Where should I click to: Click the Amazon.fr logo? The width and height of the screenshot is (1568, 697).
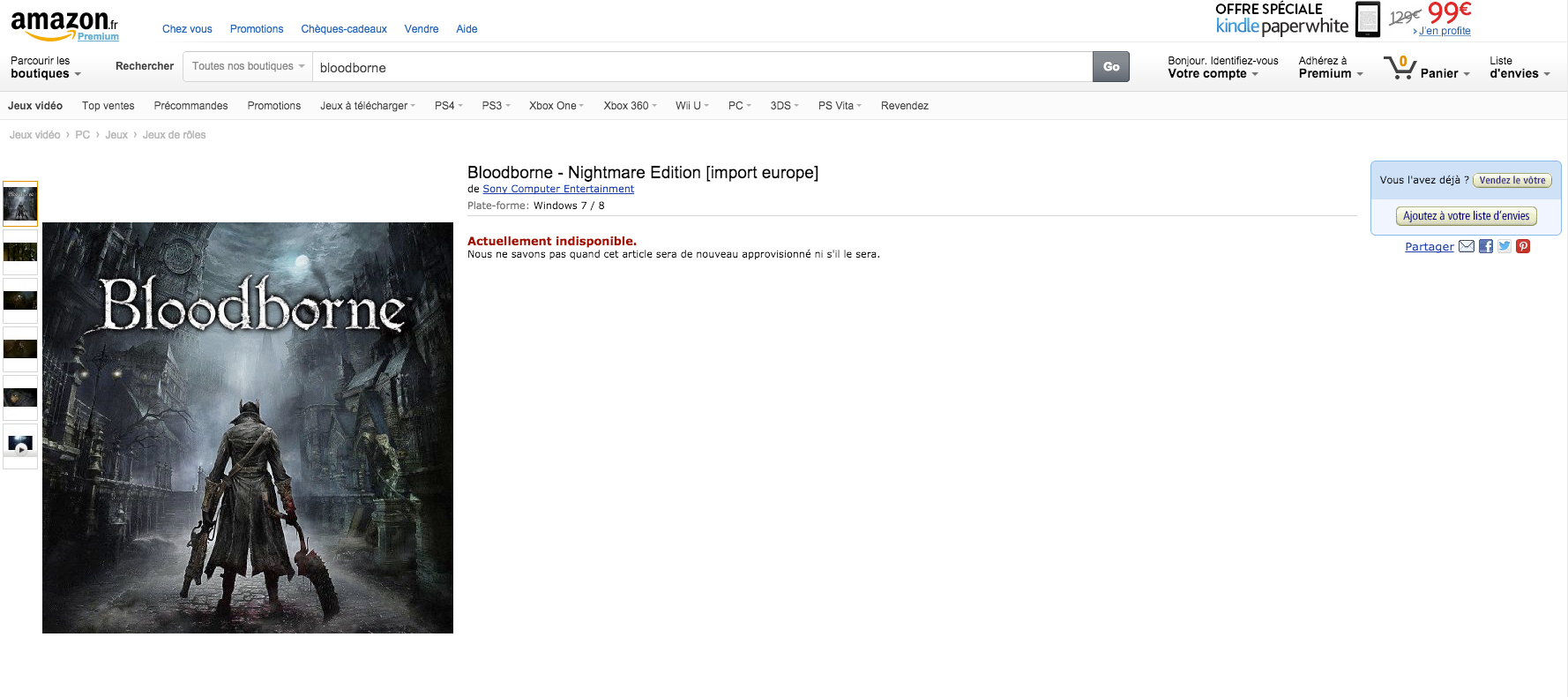tap(64, 25)
